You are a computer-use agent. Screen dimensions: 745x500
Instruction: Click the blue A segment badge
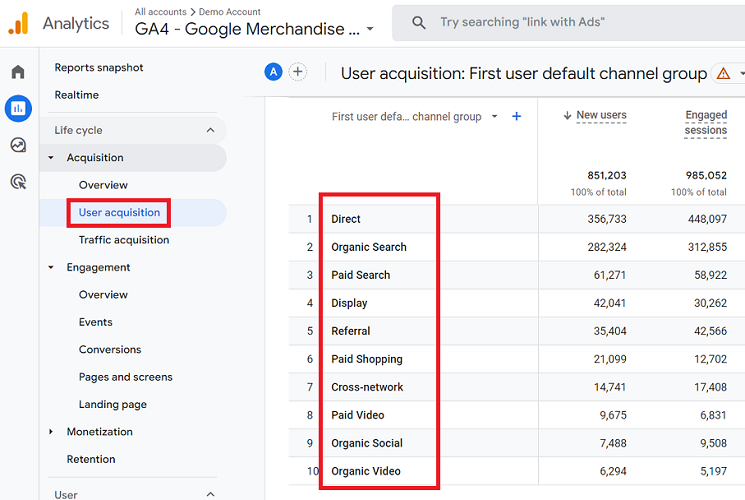tap(273, 72)
